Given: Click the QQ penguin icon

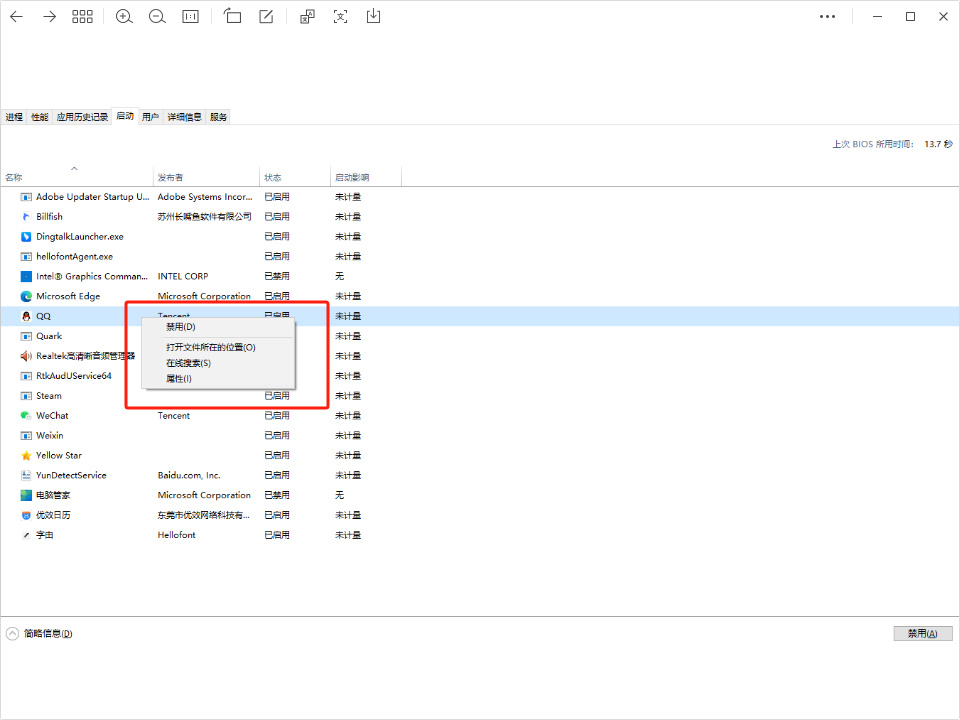Looking at the screenshot, I should click(x=26, y=317).
